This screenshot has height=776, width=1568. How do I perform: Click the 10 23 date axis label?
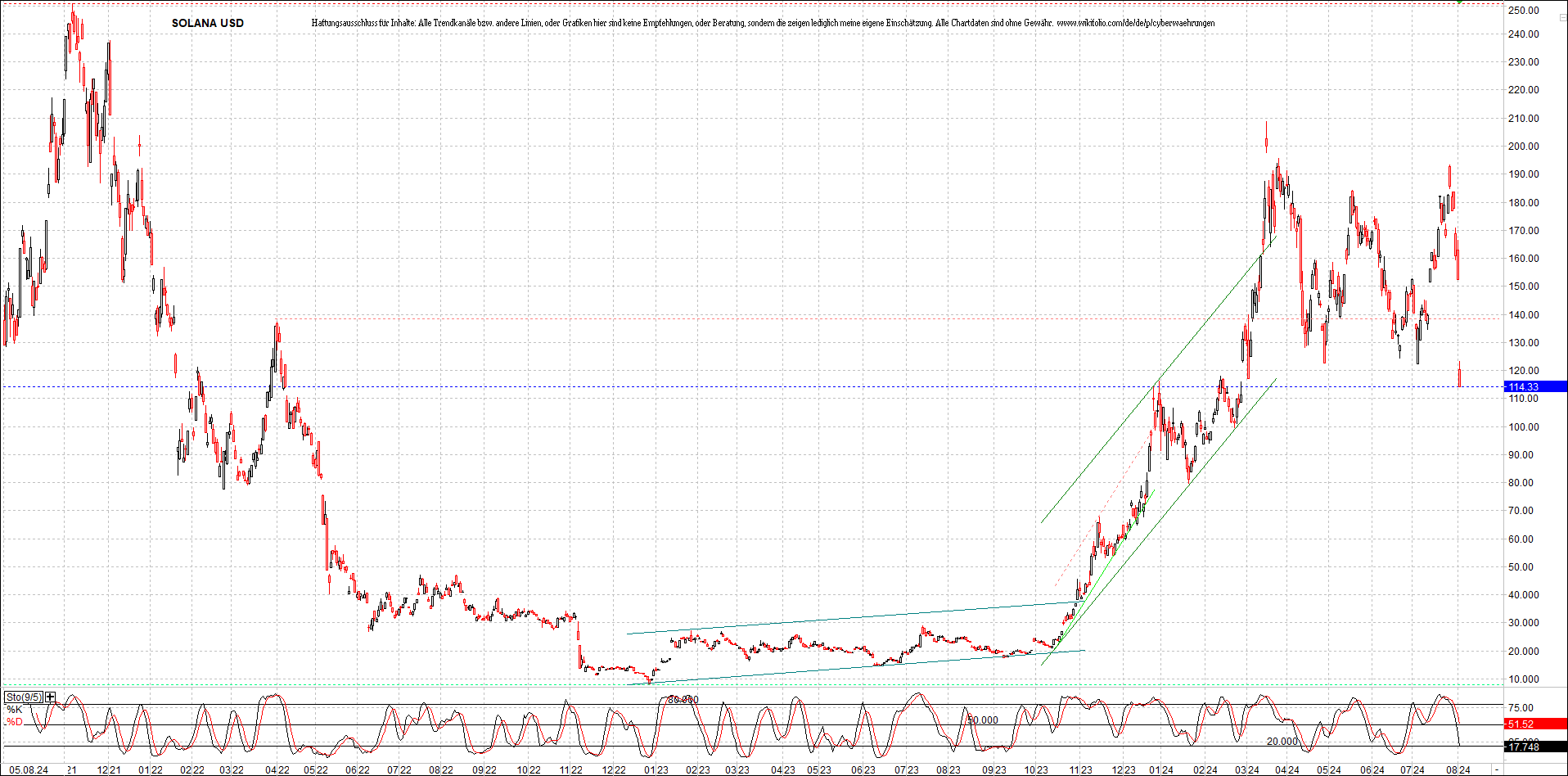[1036, 770]
